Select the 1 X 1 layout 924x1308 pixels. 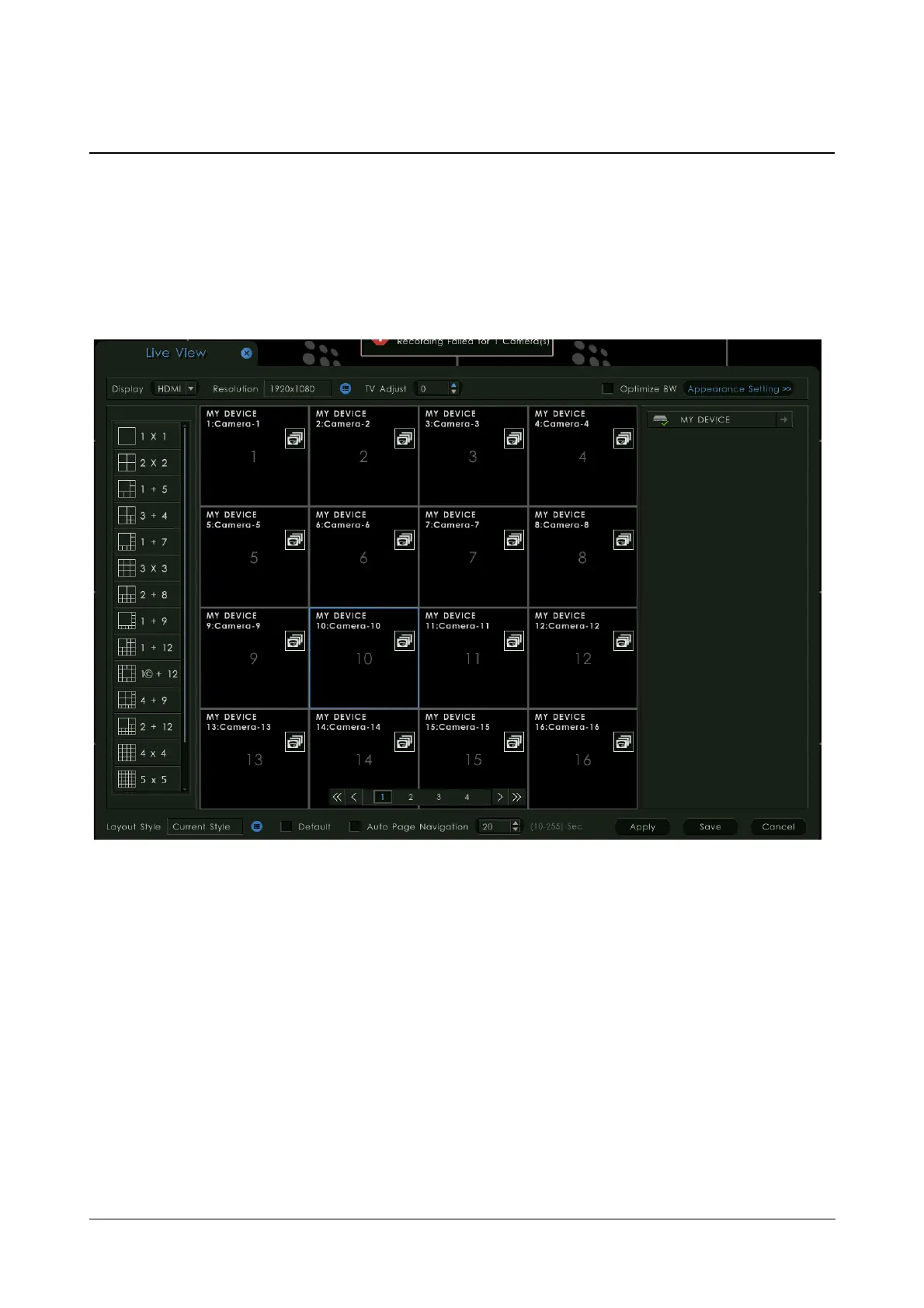pyautogui.click(x=148, y=437)
